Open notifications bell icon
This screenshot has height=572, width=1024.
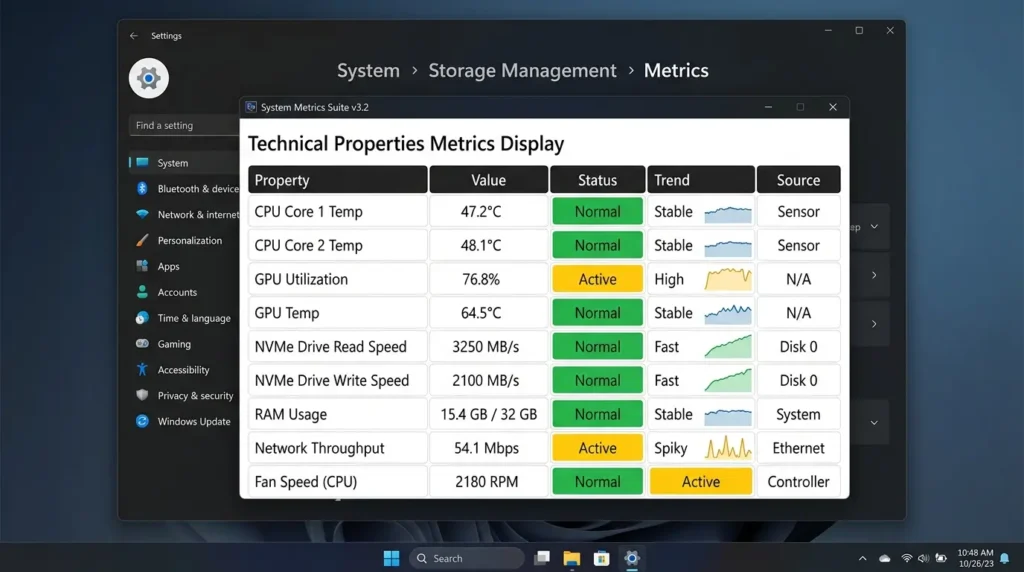point(1005,558)
